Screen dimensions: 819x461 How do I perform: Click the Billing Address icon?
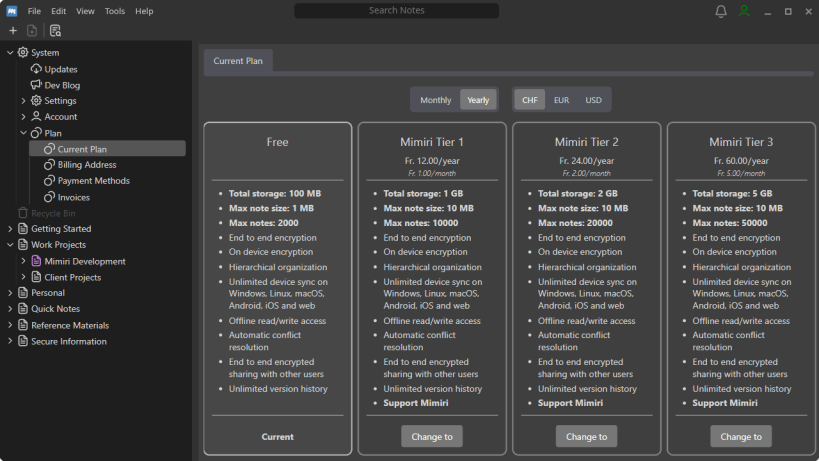(49, 165)
